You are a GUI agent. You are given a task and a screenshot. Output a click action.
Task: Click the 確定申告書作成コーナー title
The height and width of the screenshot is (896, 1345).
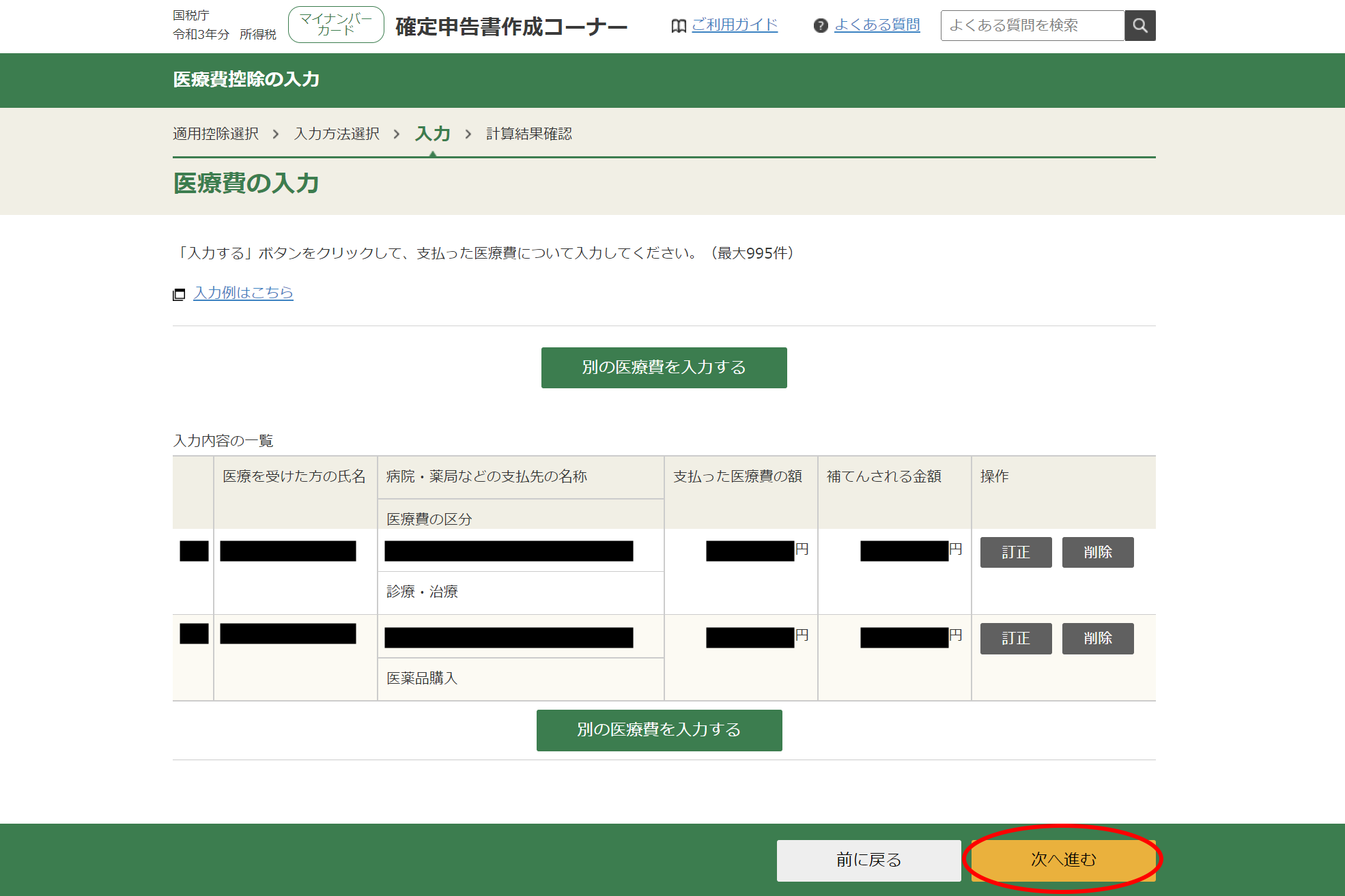click(x=511, y=27)
